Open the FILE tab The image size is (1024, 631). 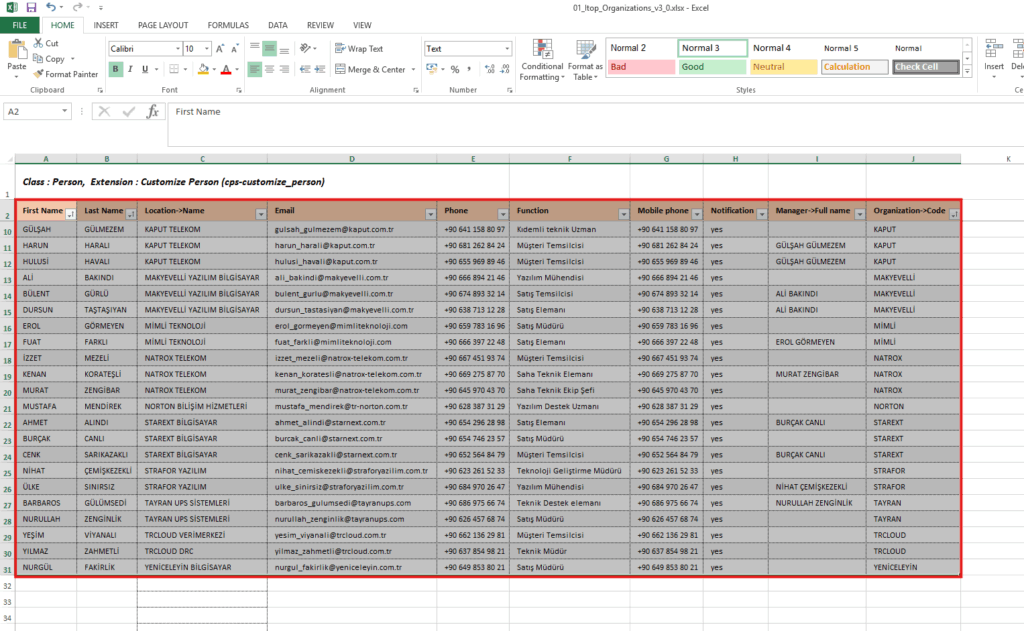click(x=20, y=25)
